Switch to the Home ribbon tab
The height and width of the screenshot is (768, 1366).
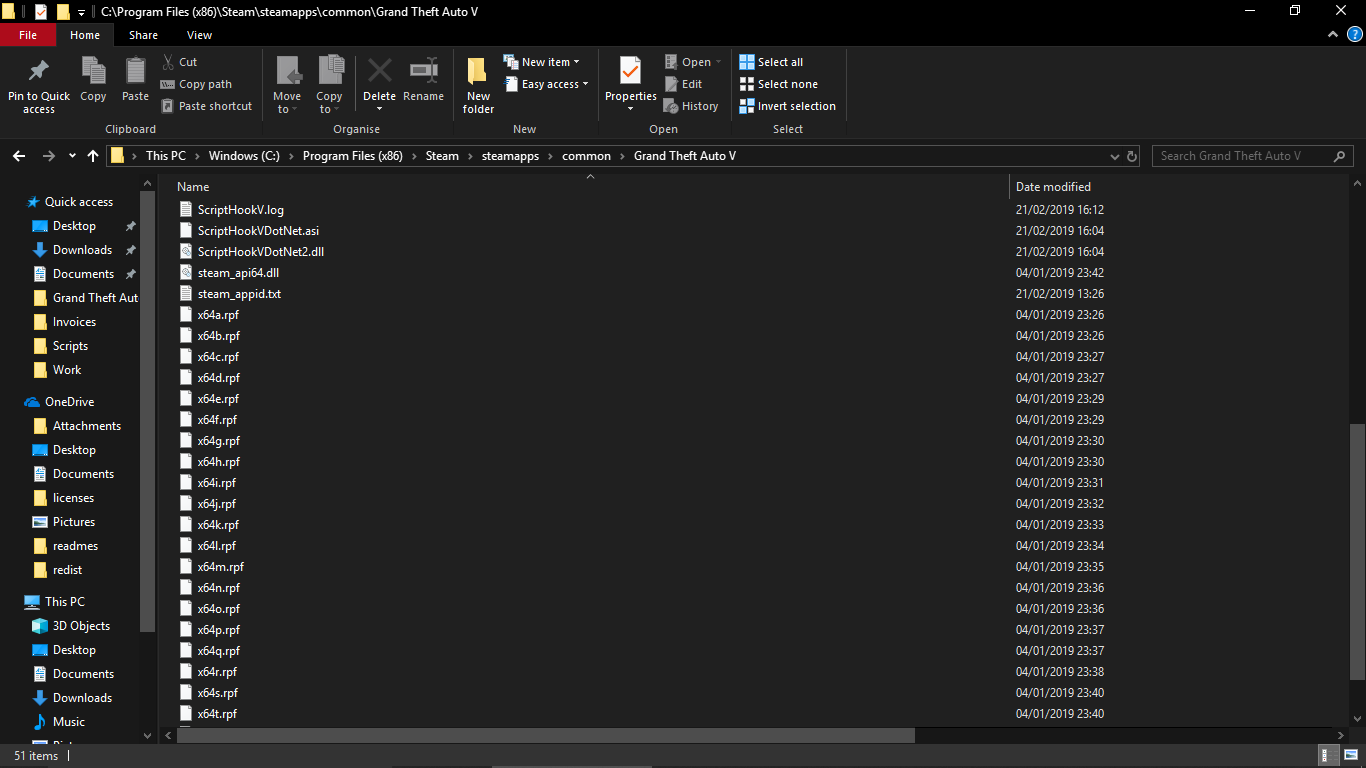click(85, 35)
